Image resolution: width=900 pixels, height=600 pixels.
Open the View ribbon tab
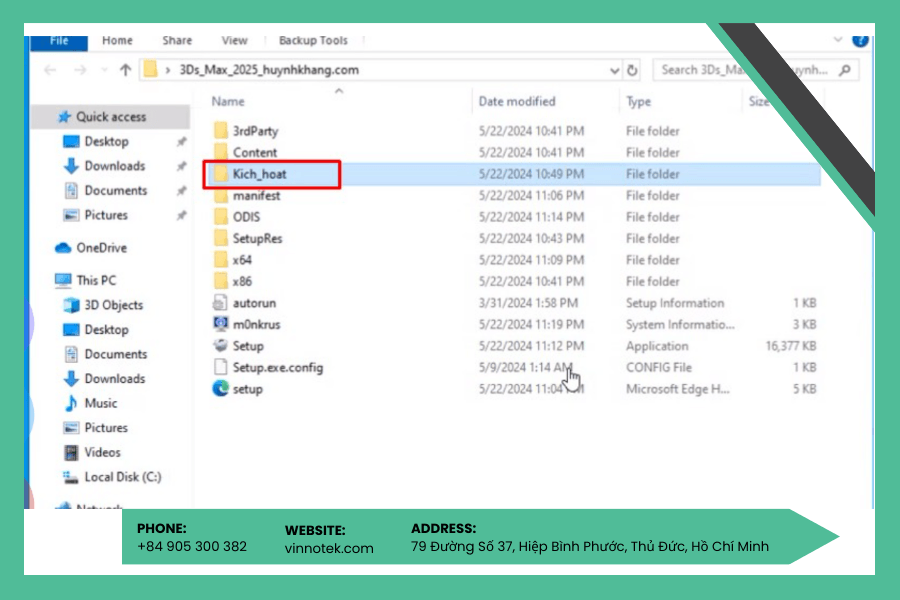(x=234, y=41)
